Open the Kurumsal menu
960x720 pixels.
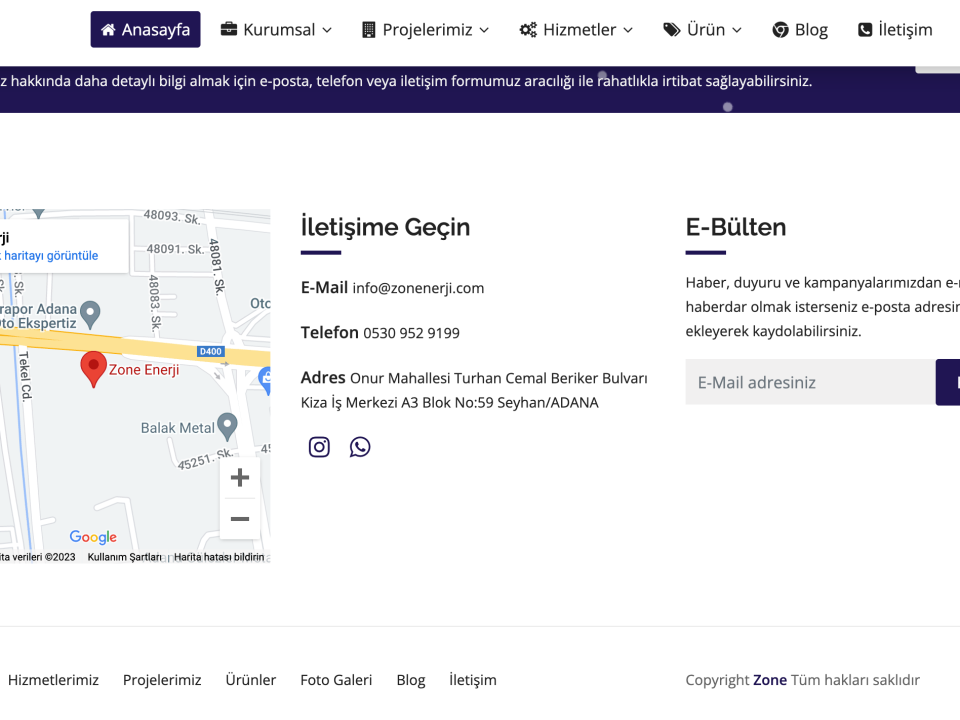(x=276, y=29)
